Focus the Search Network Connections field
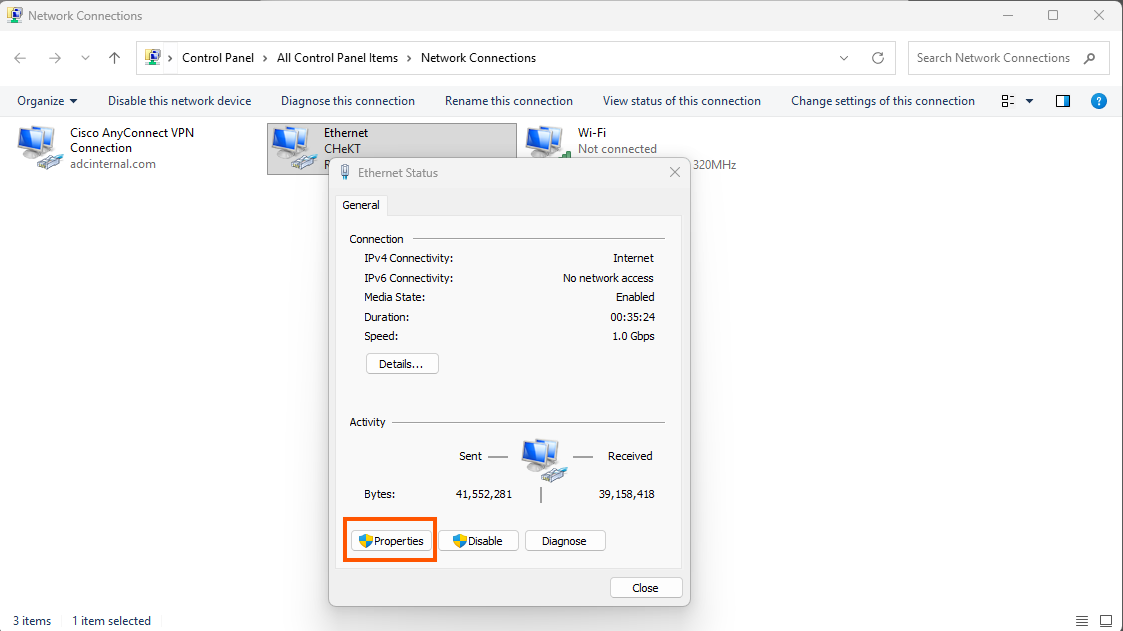Viewport: 1123px width, 631px height. point(1006,58)
